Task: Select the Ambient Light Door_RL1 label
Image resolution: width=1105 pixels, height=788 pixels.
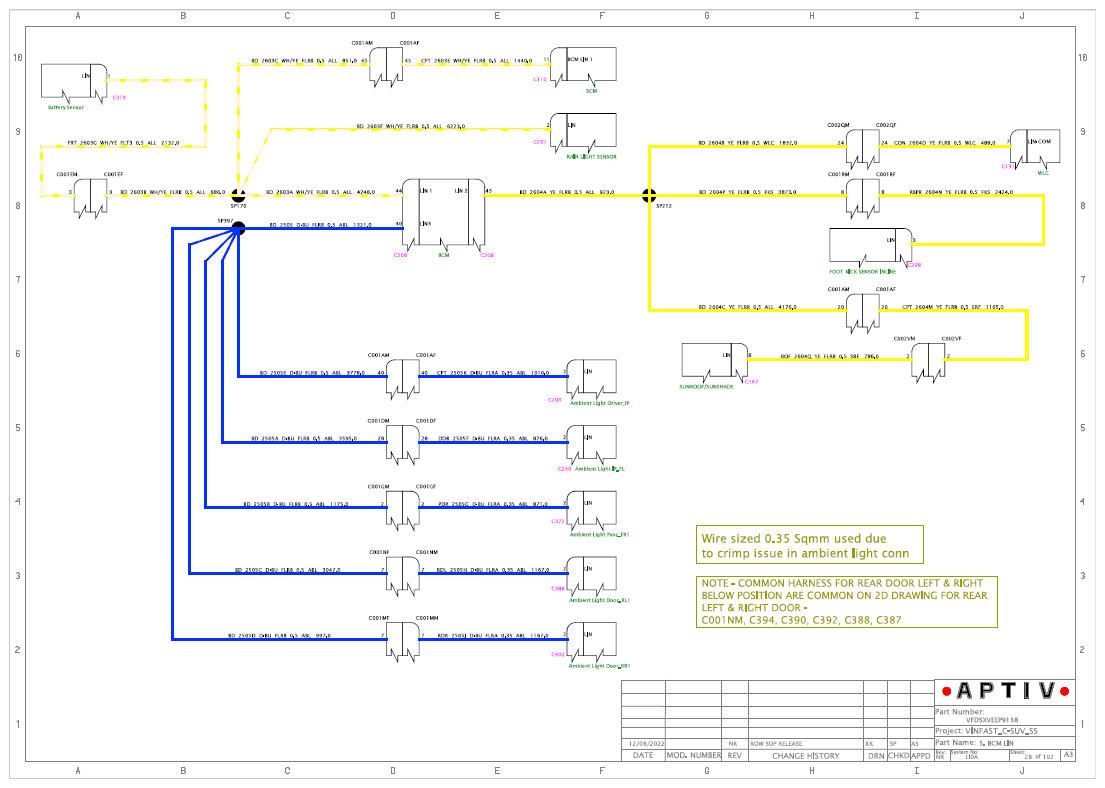Action: (x=599, y=600)
